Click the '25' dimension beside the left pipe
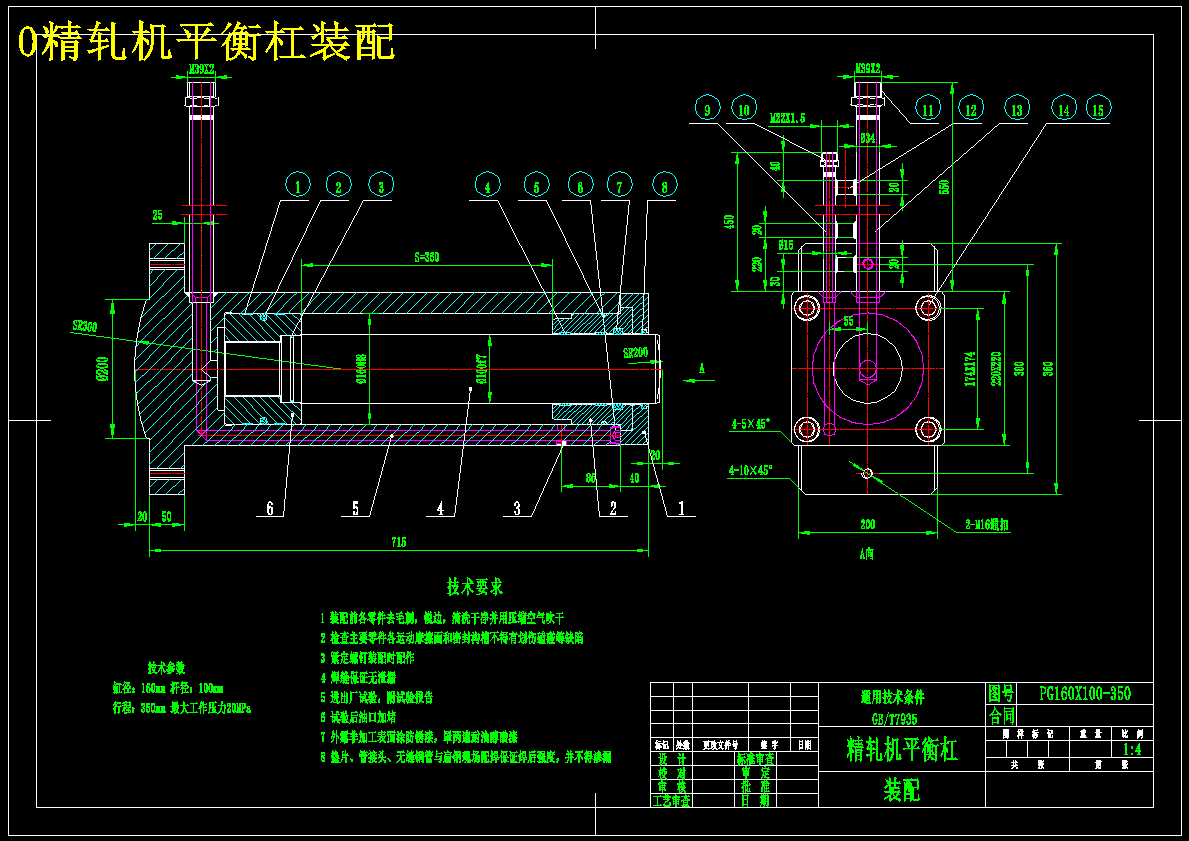Image resolution: width=1189 pixels, height=841 pixels. click(x=158, y=215)
